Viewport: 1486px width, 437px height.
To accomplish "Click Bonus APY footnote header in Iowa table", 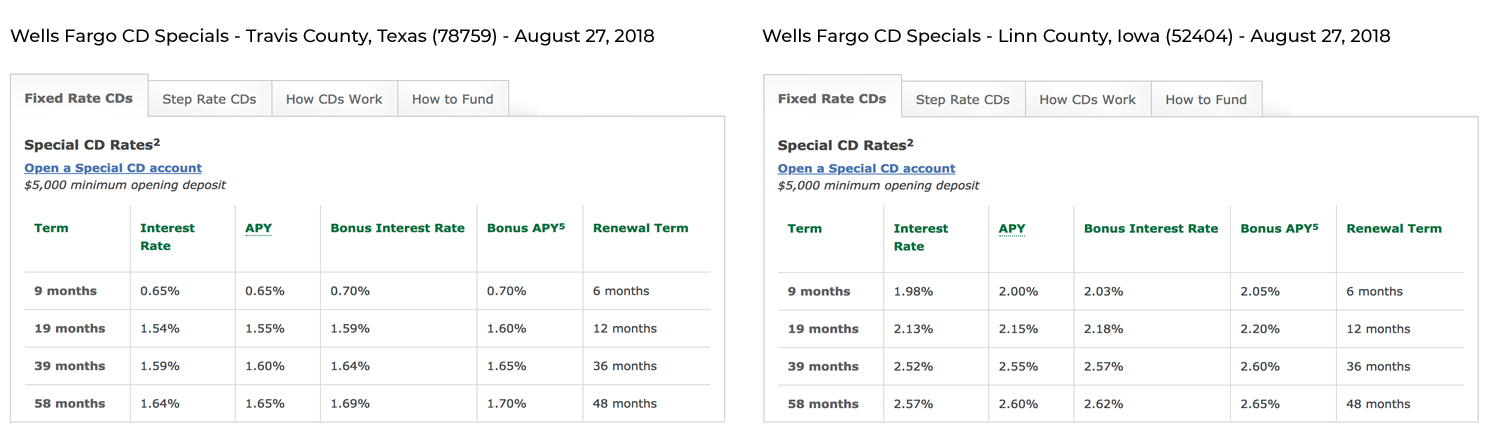I will [x=1278, y=228].
